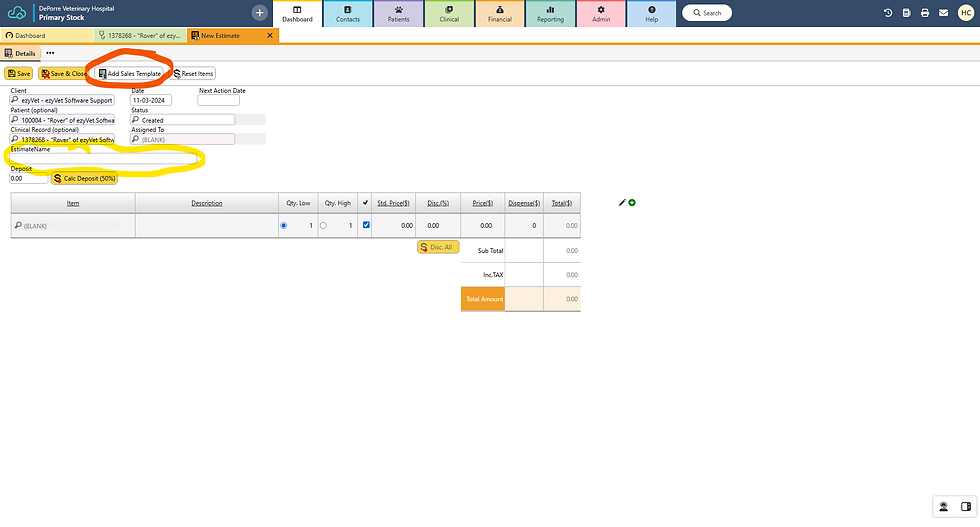Click the Search box in header
This screenshot has width=980, height=527.
(x=707, y=13)
